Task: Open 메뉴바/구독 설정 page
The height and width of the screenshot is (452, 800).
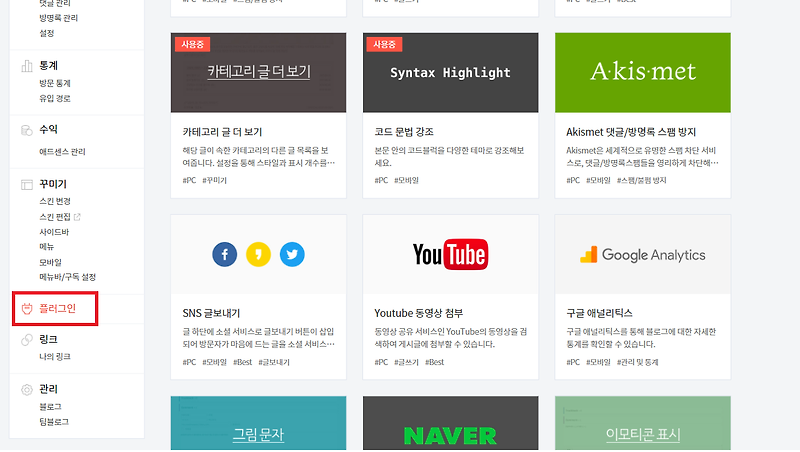Action: click(68, 277)
